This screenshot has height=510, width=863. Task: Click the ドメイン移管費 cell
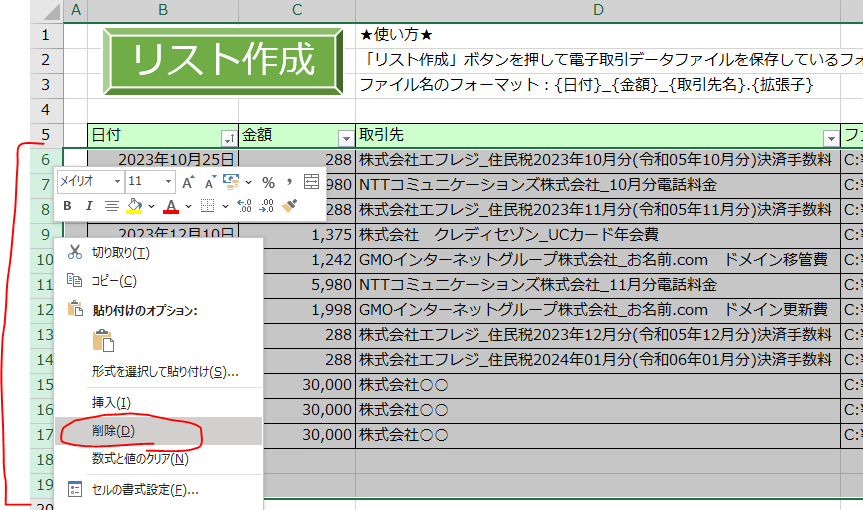tap(598, 260)
